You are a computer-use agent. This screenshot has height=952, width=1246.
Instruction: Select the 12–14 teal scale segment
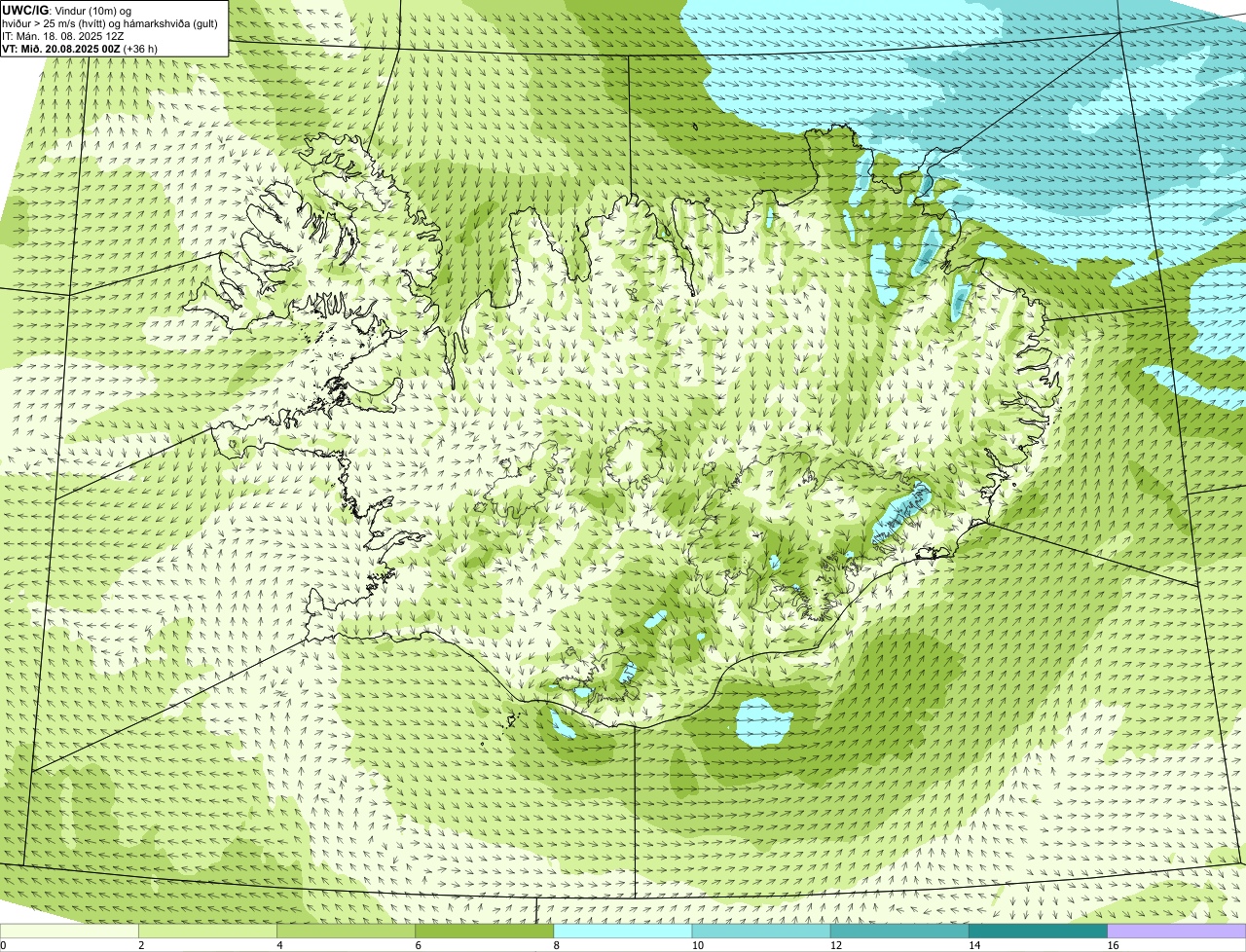[899, 932]
